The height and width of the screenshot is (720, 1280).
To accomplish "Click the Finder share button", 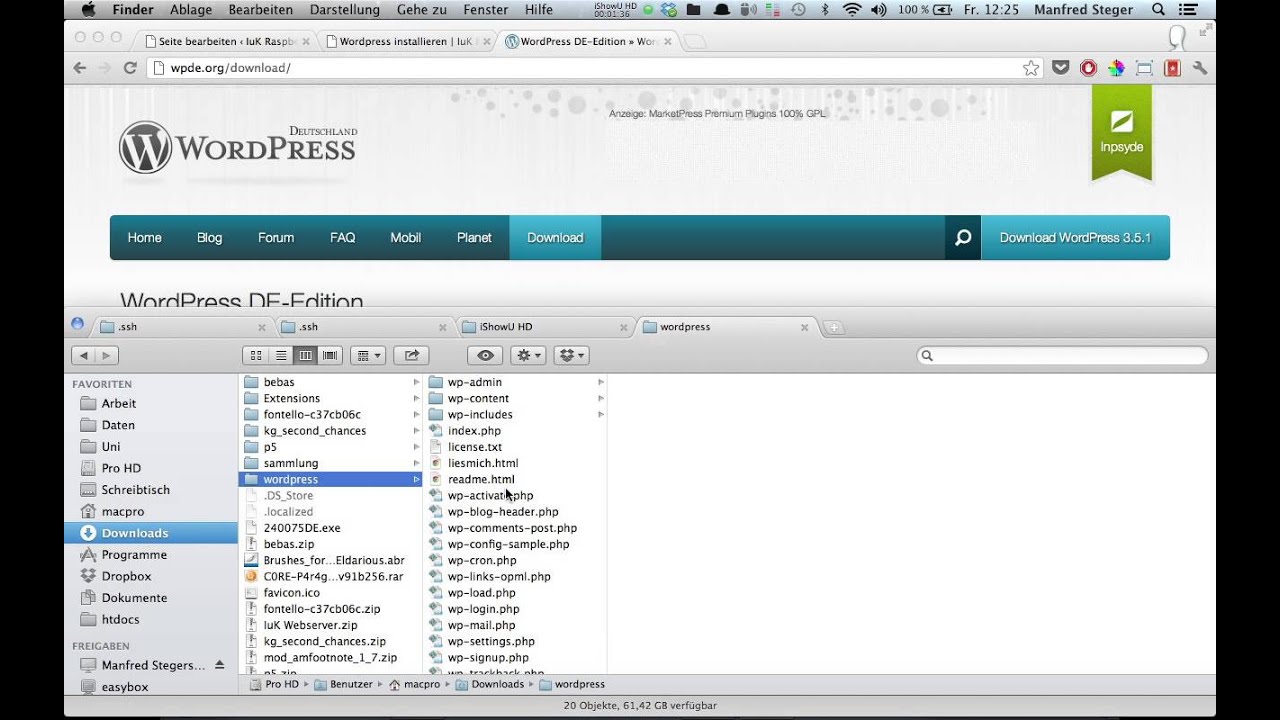I will coord(411,355).
